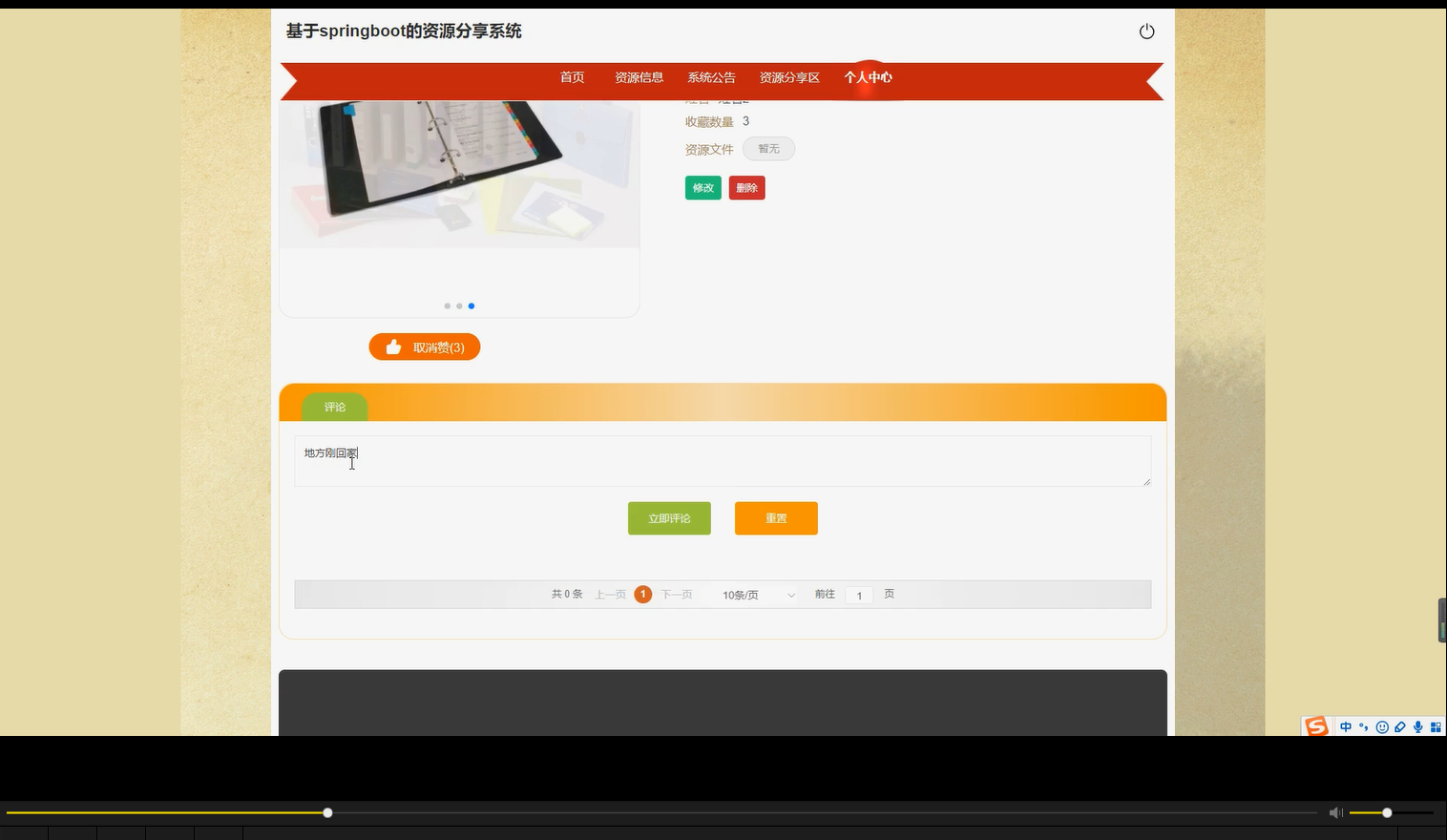Select the middle carousel indicator dot
Screen dimensions: 1447x840
tap(459, 305)
